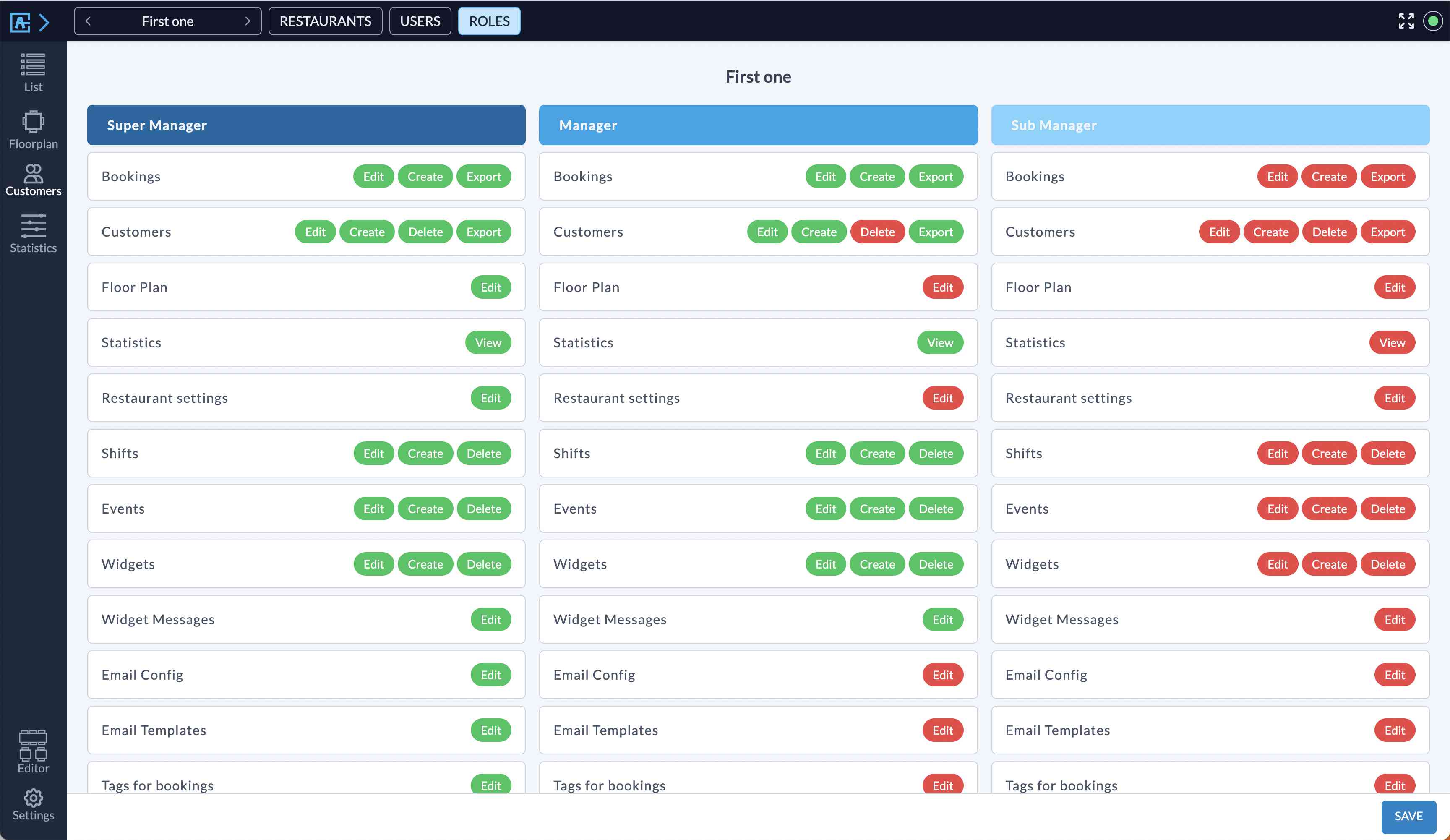Toggle Manager Statistics View permission
This screenshot has height=840, width=1450.
pos(940,342)
